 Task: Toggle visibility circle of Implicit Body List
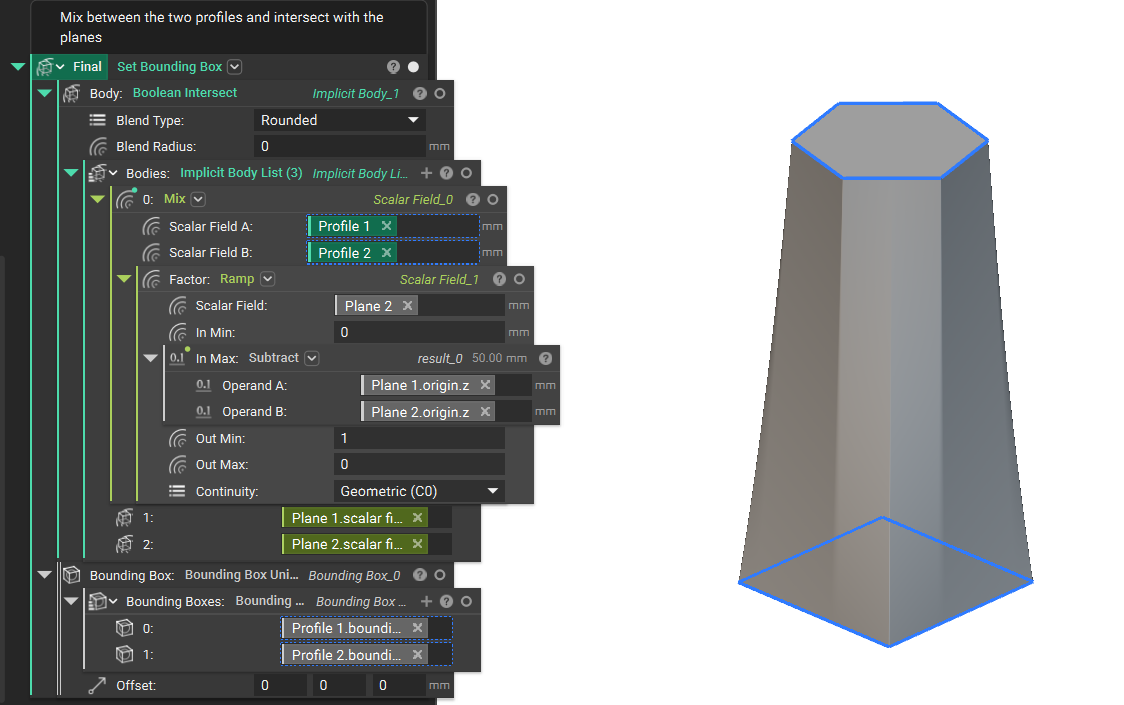click(x=467, y=173)
